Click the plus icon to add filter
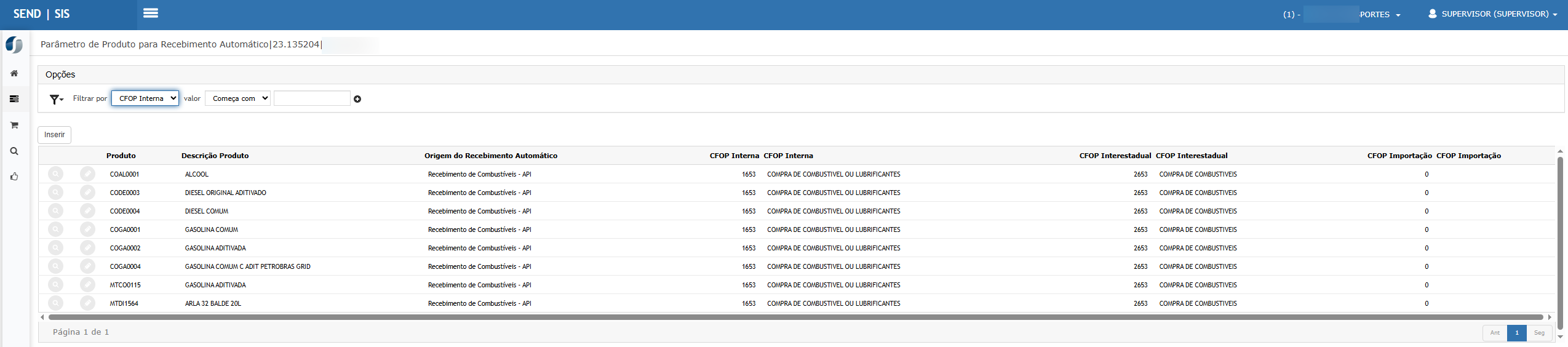This screenshot has height=347, width=1568. 357,99
